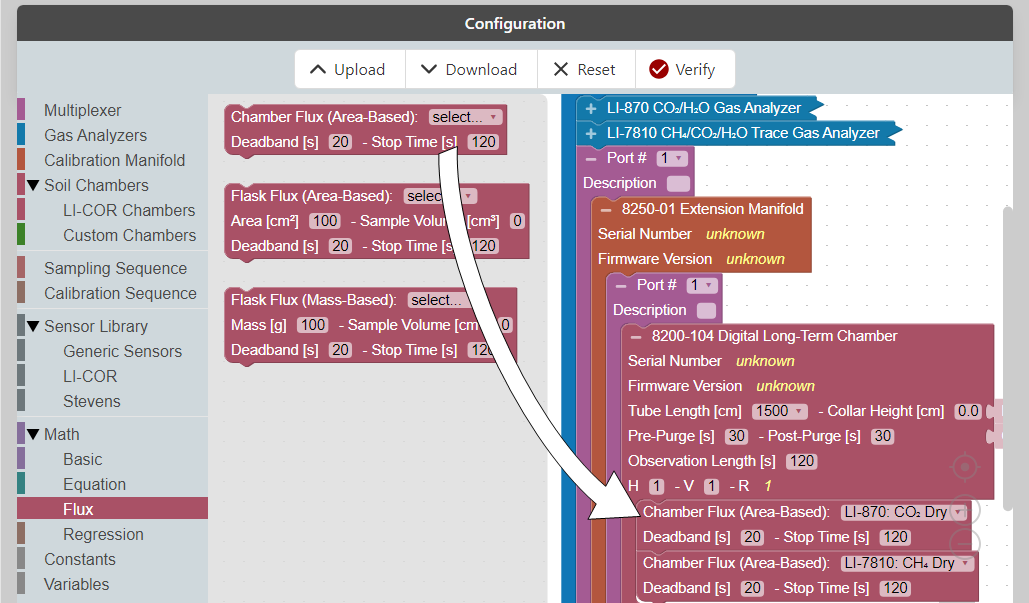Click Deadband field on Flask Flux (Area-Based) block
1029x603 pixels.
[x=340, y=246]
